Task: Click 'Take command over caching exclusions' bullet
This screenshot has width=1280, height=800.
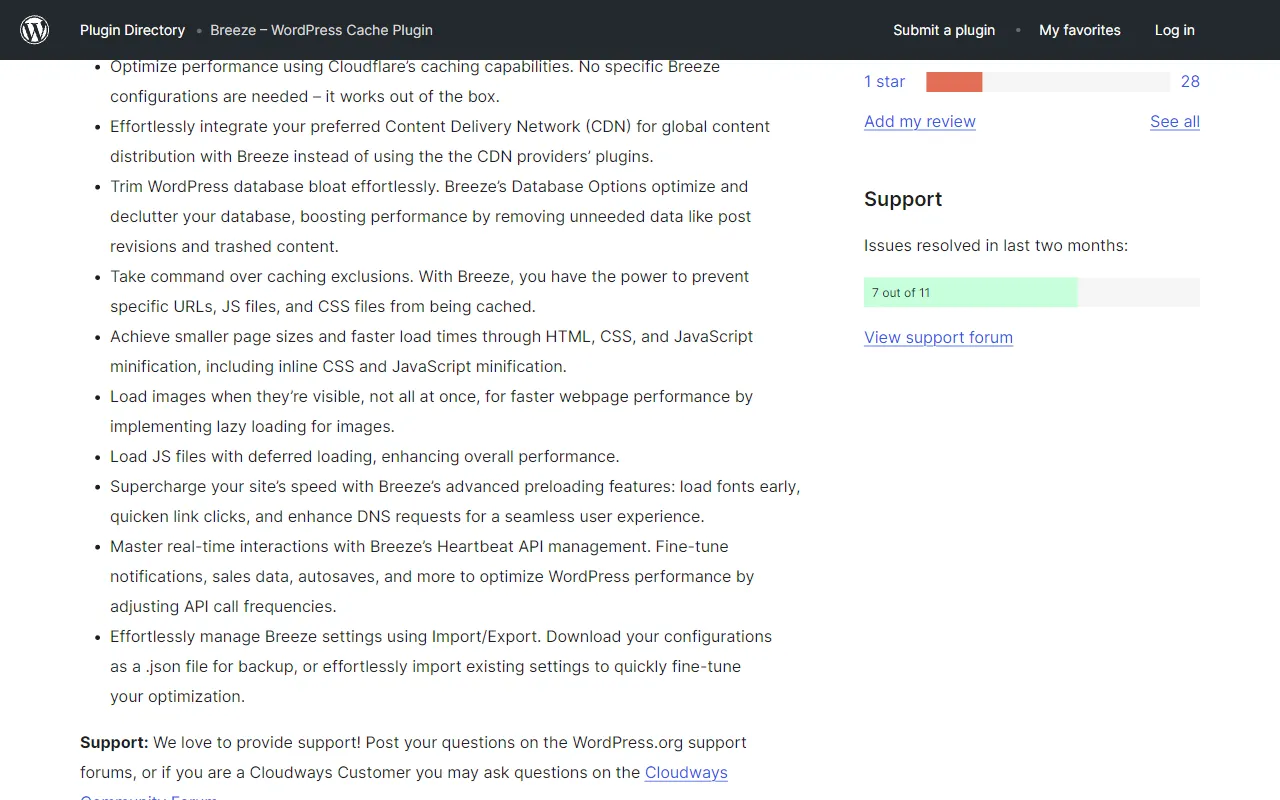Action: [x=430, y=292]
